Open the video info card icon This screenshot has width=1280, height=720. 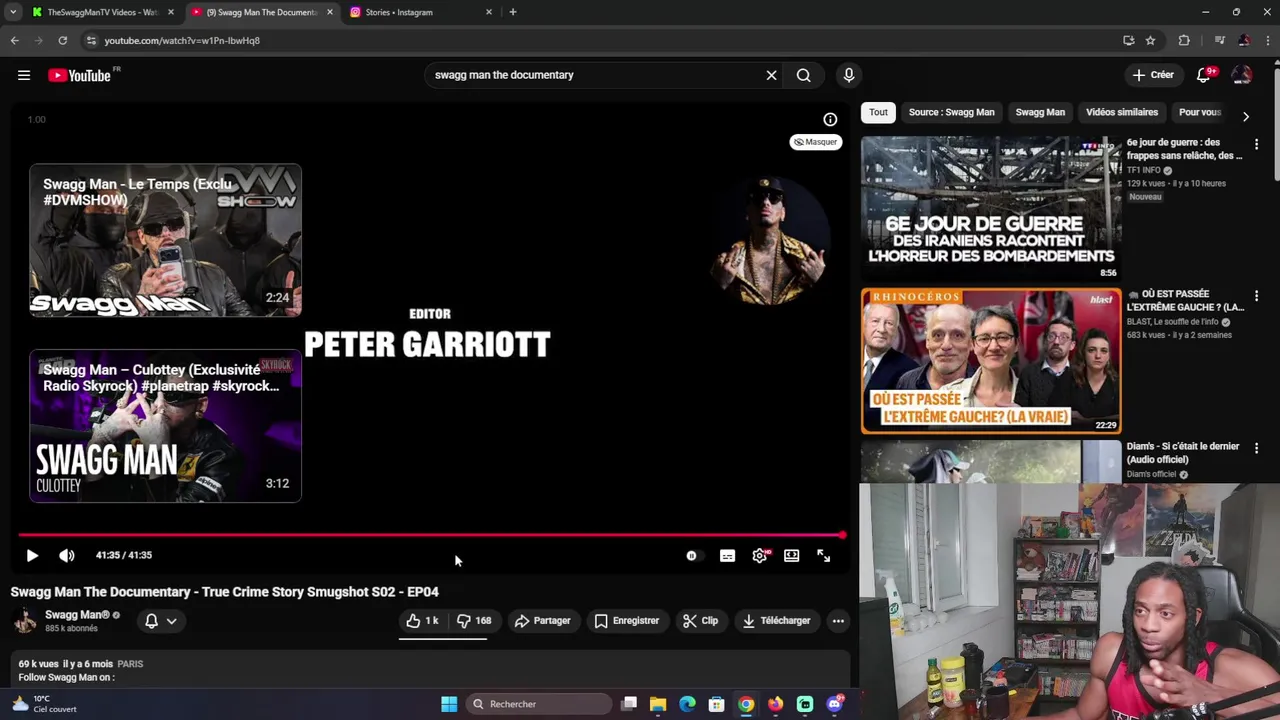point(830,119)
